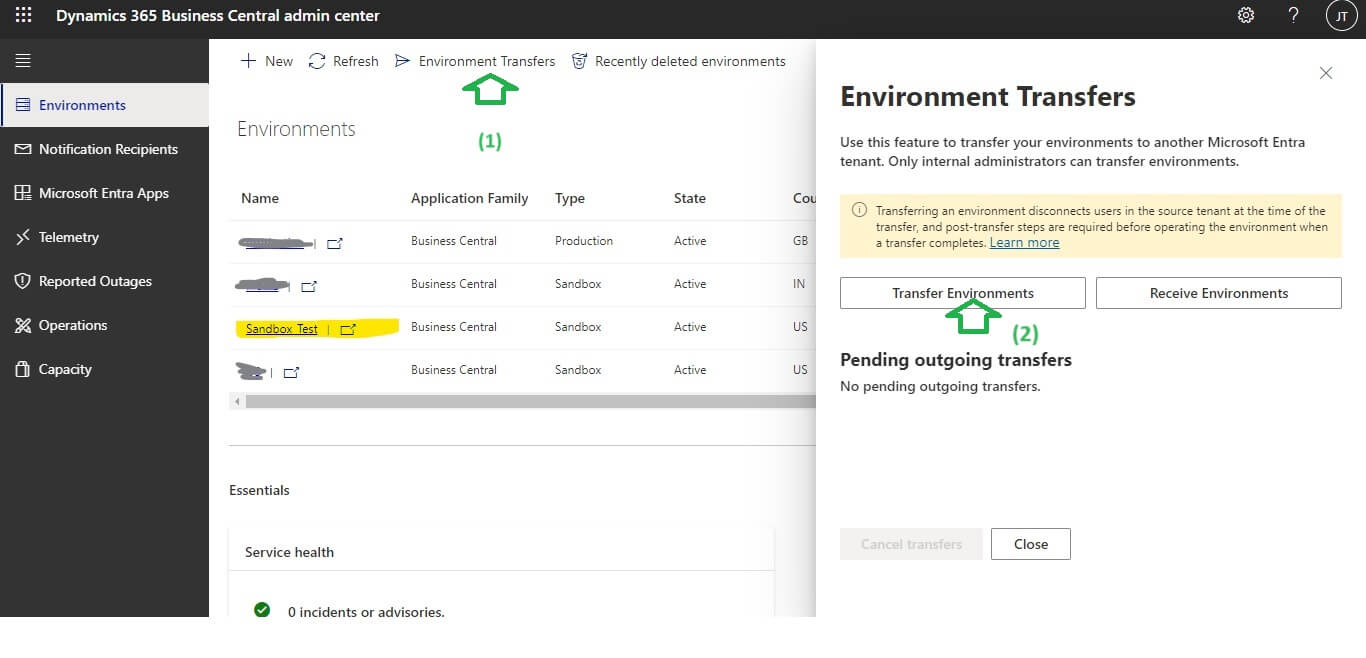Open the JT user account avatar
1366x658 pixels.
click(1341, 16)
